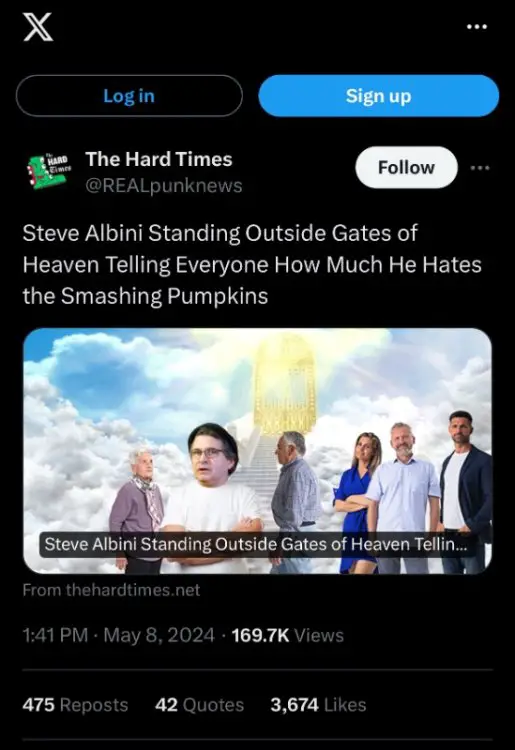Screen dimensions: 515x750
Task: Open the heaven gates article image
Action: pyautogui.click(x=257, y=451)
